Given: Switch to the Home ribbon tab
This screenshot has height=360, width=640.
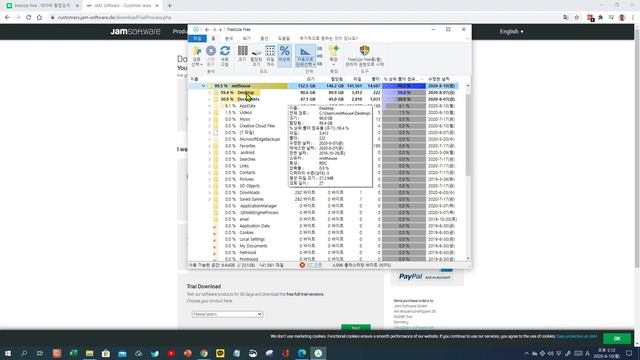Looking at the screenshot, I should coord(213,38).
